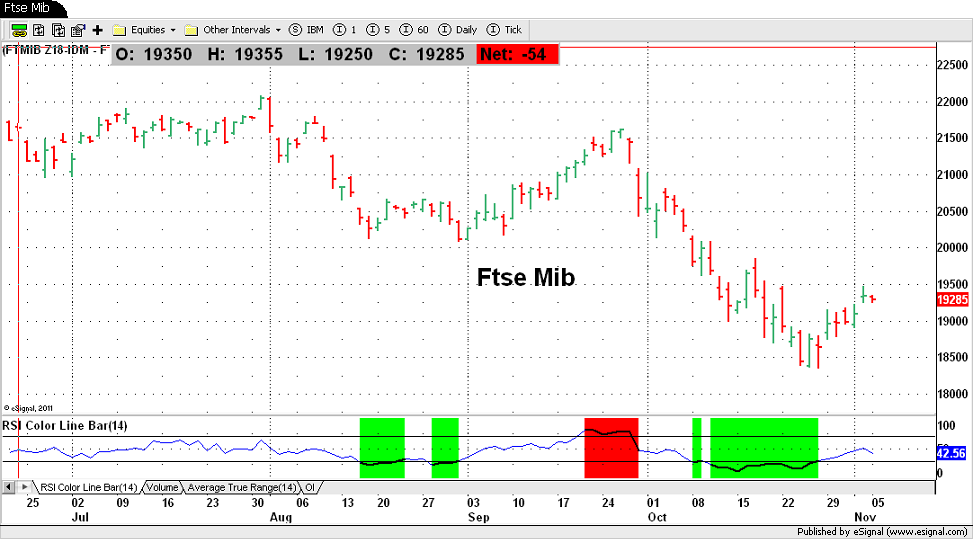Screen dimensions: 973x539
Task: Click the Ftse Mib chart annotation text
Action: (526, 277)
